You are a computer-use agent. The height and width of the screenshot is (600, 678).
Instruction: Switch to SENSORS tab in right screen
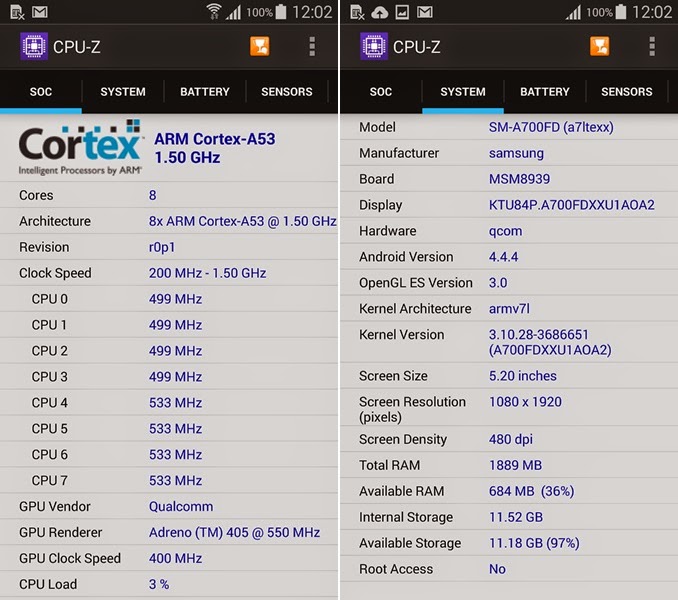click(x=627, y=92)
